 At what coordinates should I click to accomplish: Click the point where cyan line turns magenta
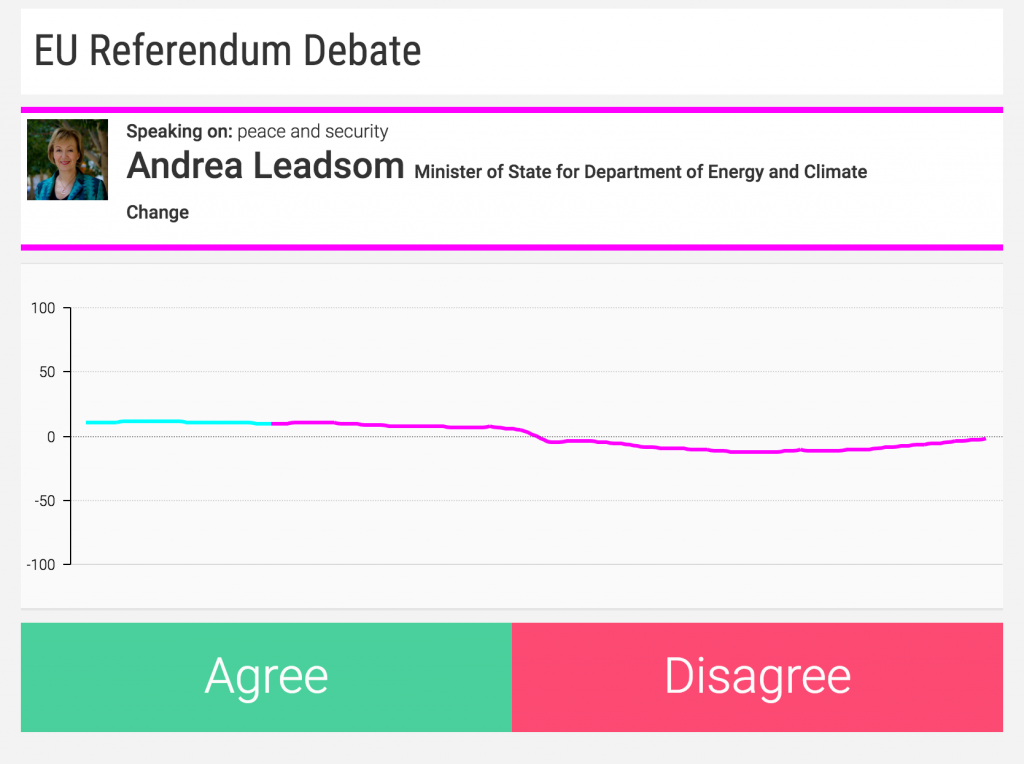click(x=271, y=423)
